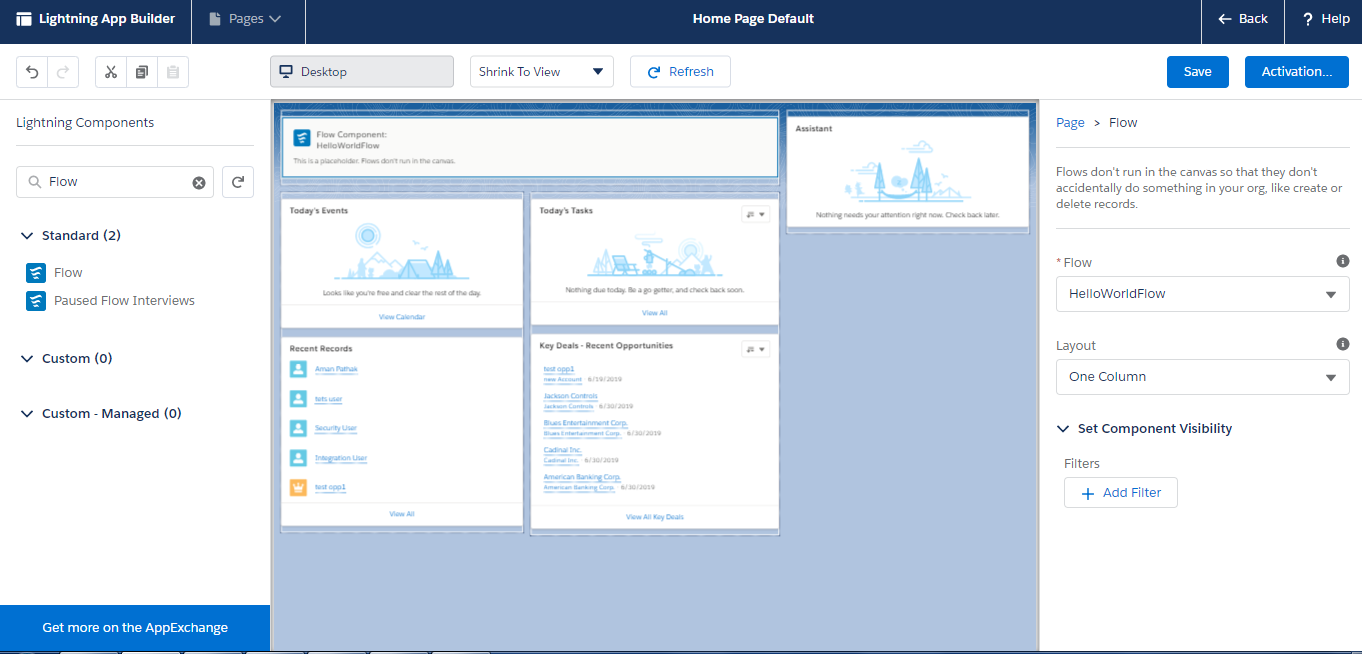
Task: Focus the component search field
Action: pyautogui.click(x=115, y=182)
